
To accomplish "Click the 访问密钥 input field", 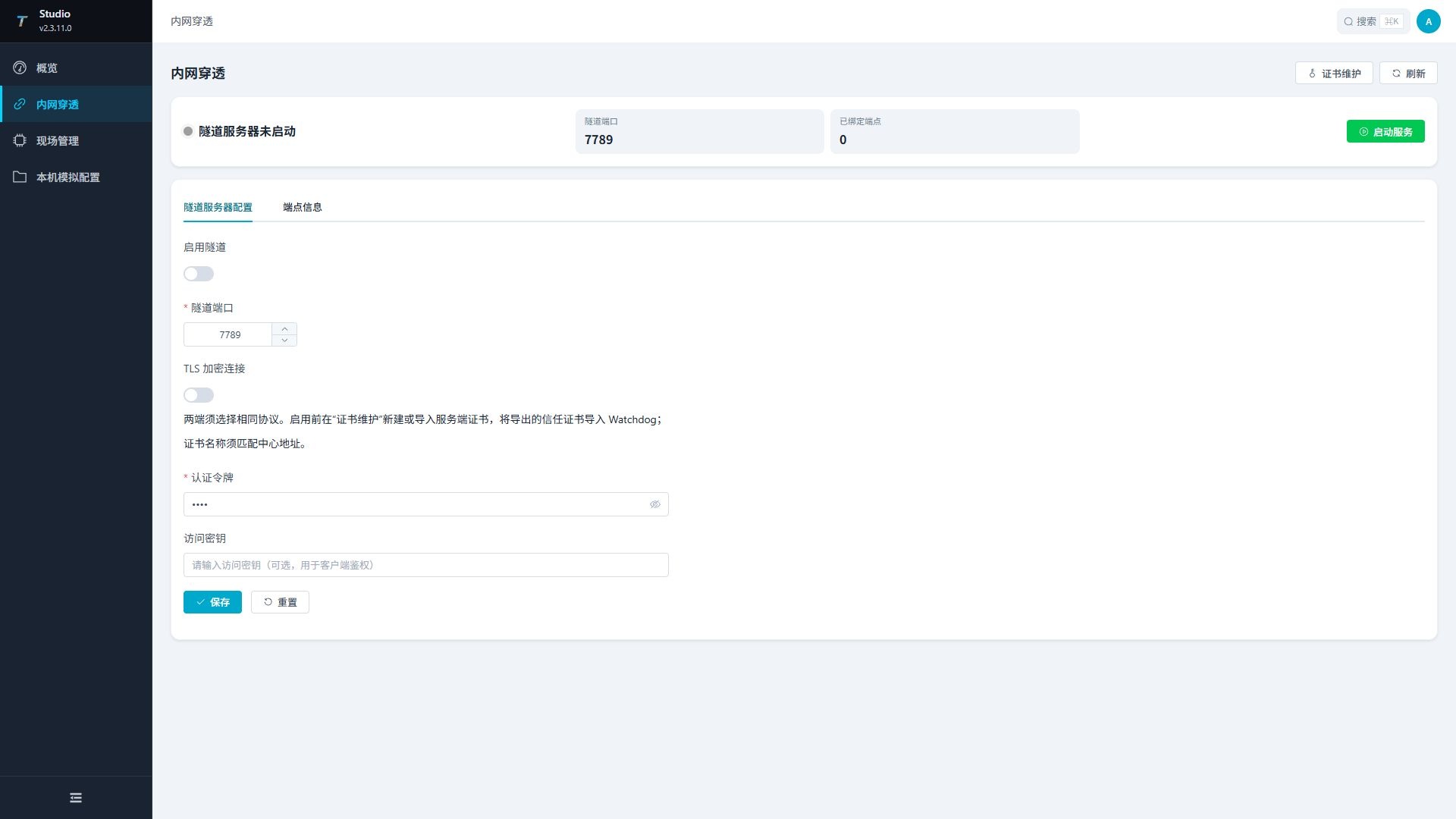I will pyautogui.click(x=425, y=565).
